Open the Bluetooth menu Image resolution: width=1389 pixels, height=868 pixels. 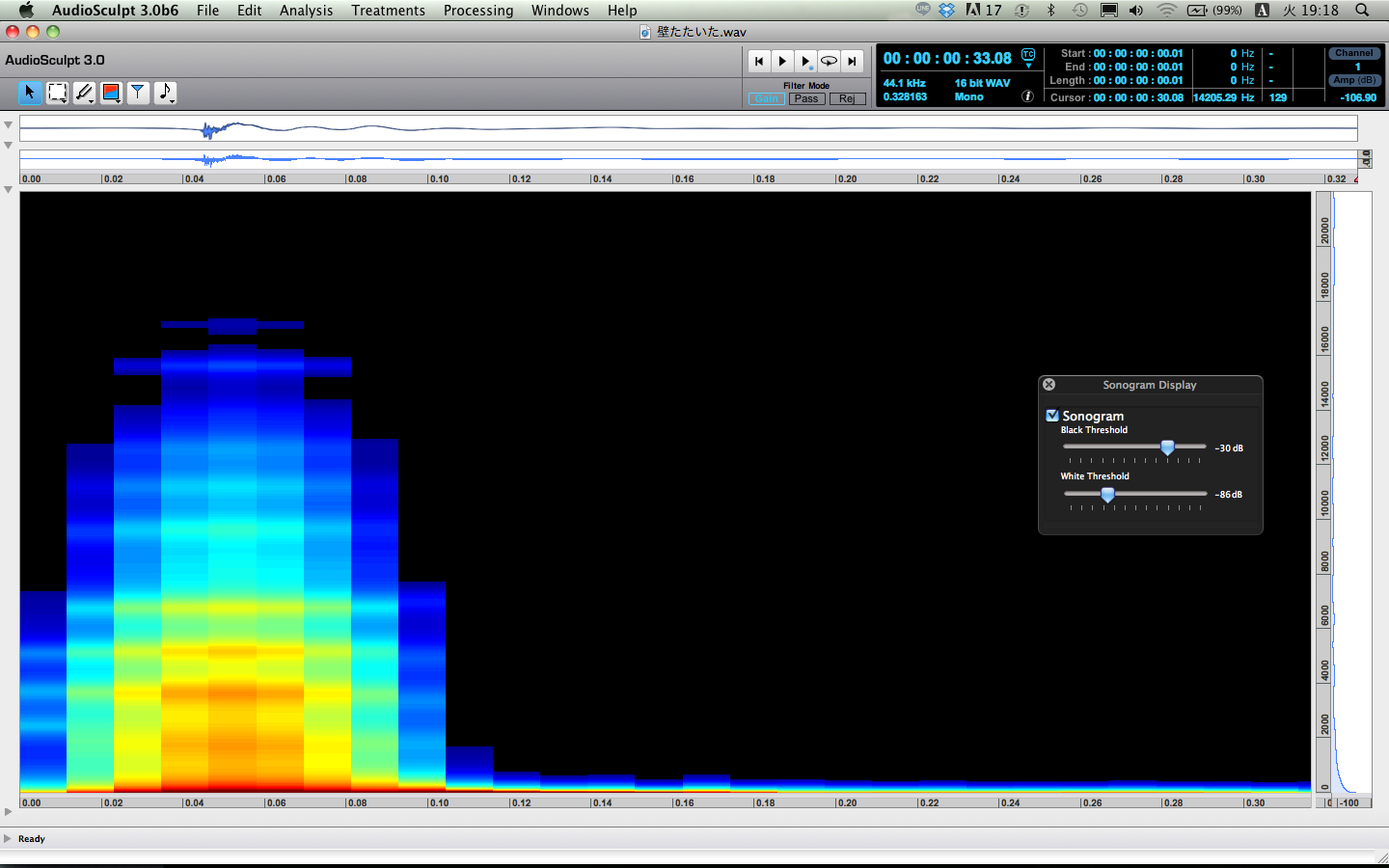point(1051,11)
